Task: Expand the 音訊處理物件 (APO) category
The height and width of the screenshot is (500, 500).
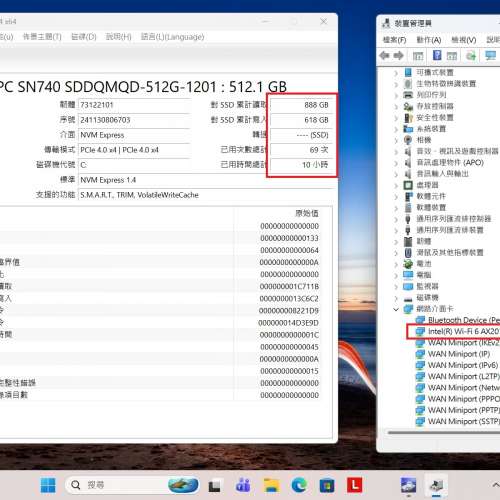Action: (x=396, y=163)
